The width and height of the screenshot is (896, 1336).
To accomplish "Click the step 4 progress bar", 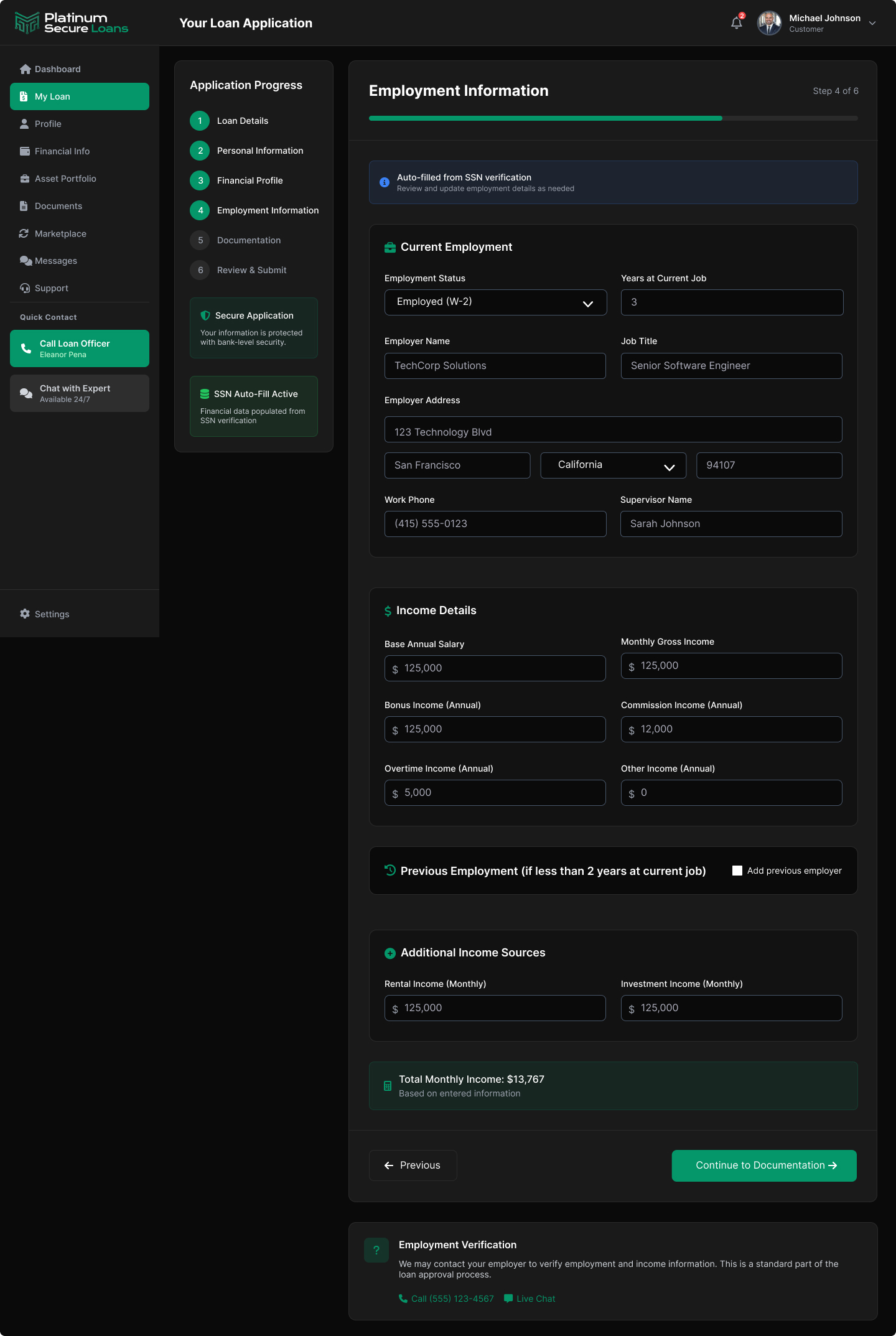I will pos(613,118).
